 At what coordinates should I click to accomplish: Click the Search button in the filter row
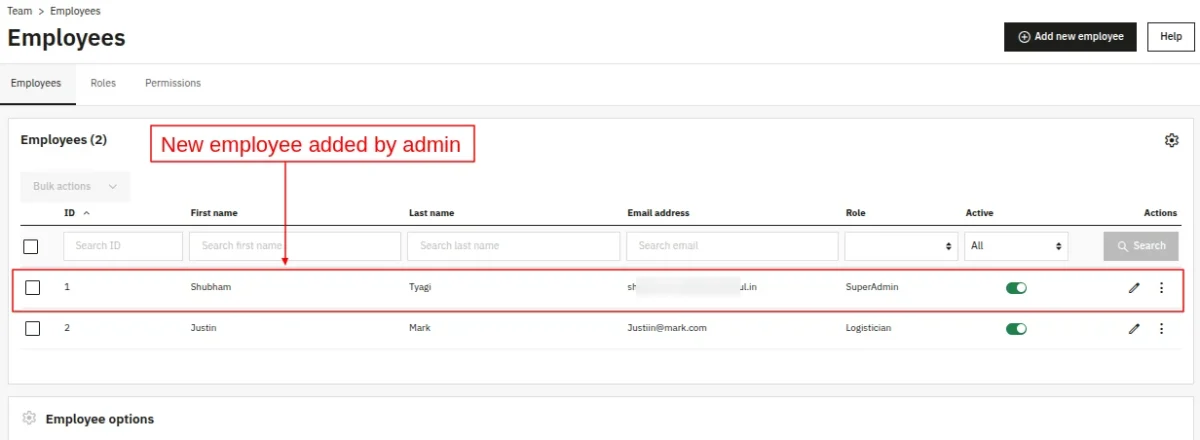click(1141, 246)
